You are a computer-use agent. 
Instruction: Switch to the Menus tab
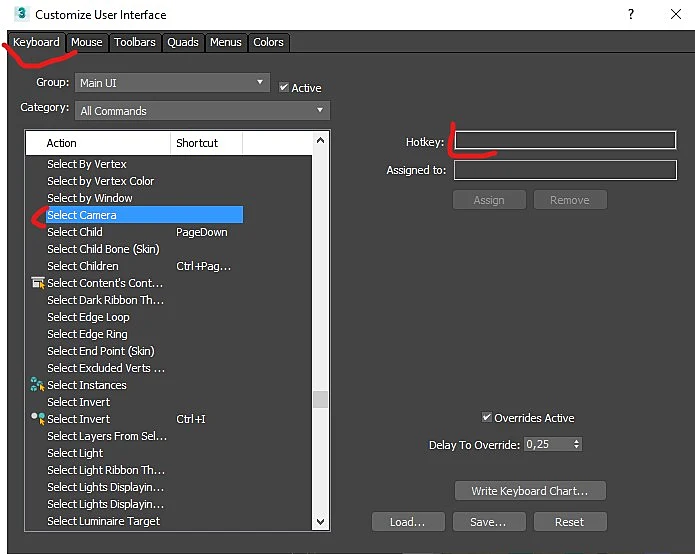point(226,42)
